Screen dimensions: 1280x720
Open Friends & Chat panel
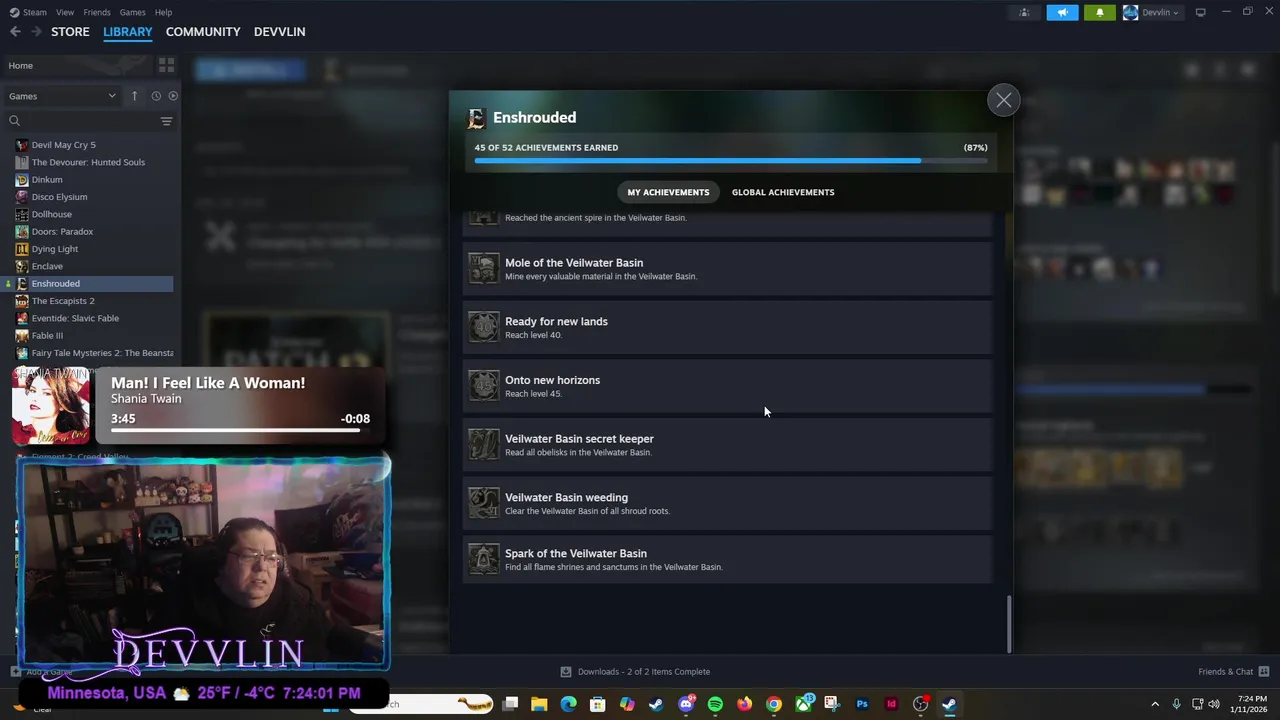[1233, 672]
